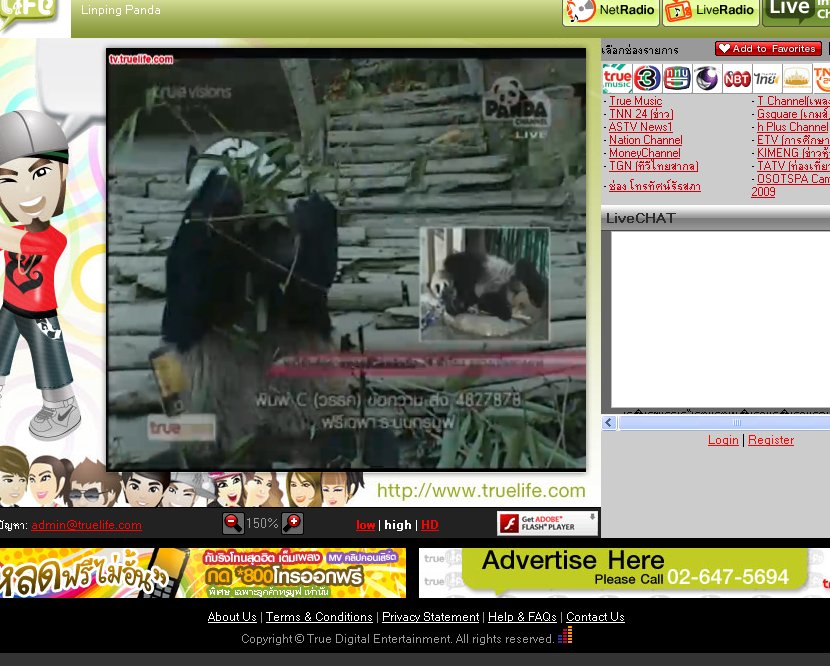Viewport: 830px width, 666px height.
Task: Select the True Music channel logo icon
Action: click(x=617, y=78)
